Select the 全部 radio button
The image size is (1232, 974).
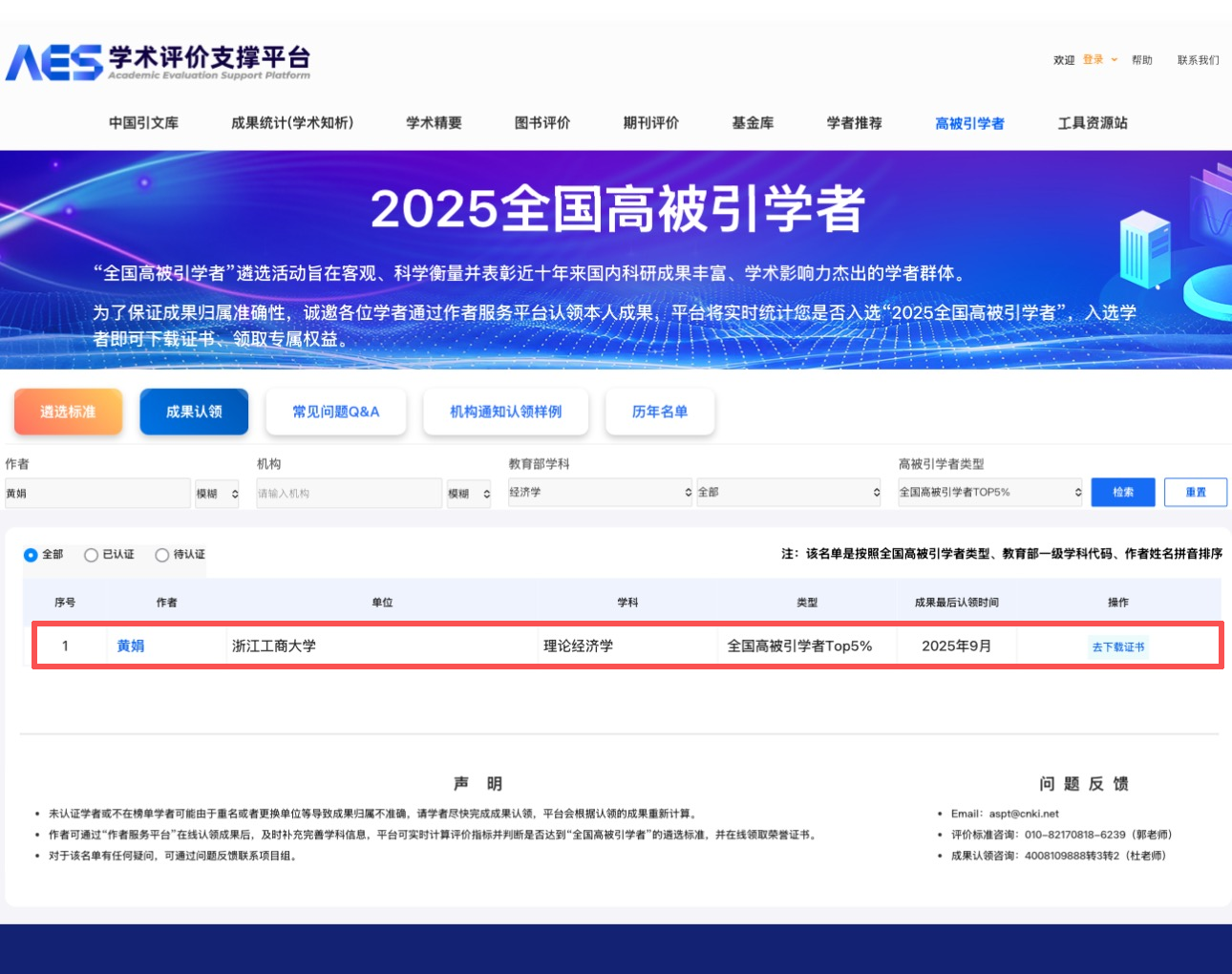(x=31, y=555)
